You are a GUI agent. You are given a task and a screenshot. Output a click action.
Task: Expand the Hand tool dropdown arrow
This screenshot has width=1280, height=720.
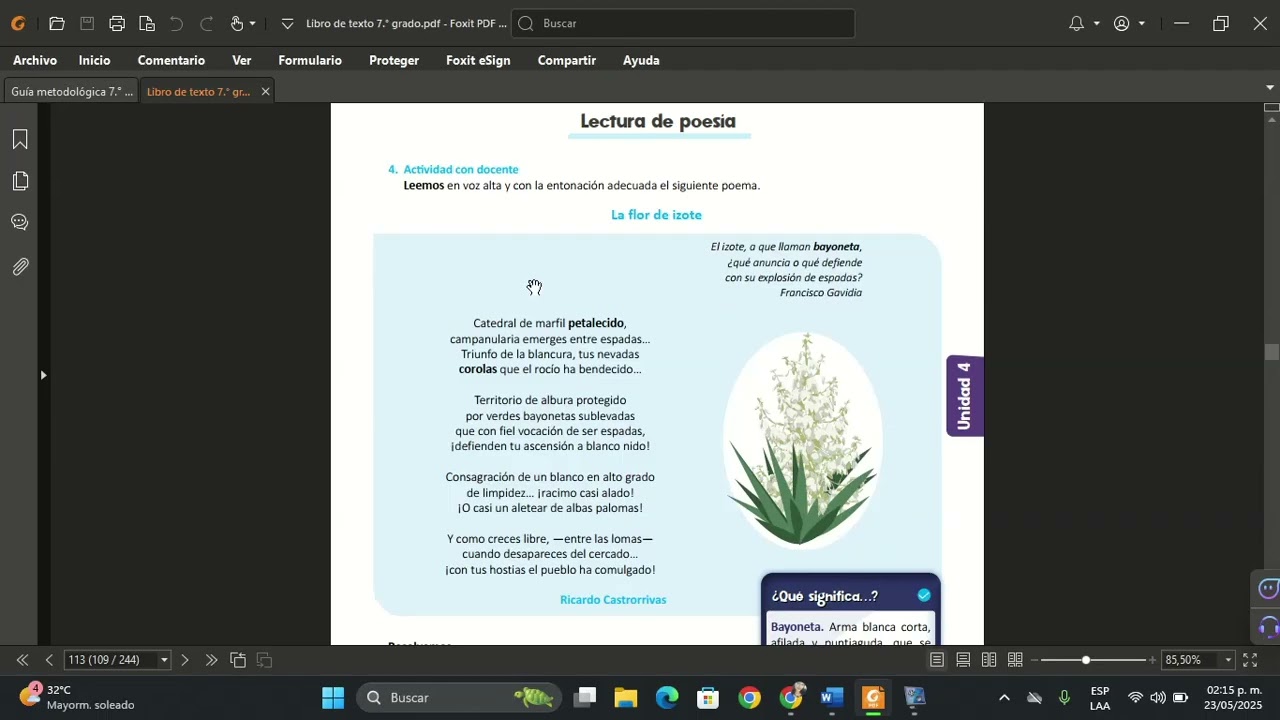252,23
